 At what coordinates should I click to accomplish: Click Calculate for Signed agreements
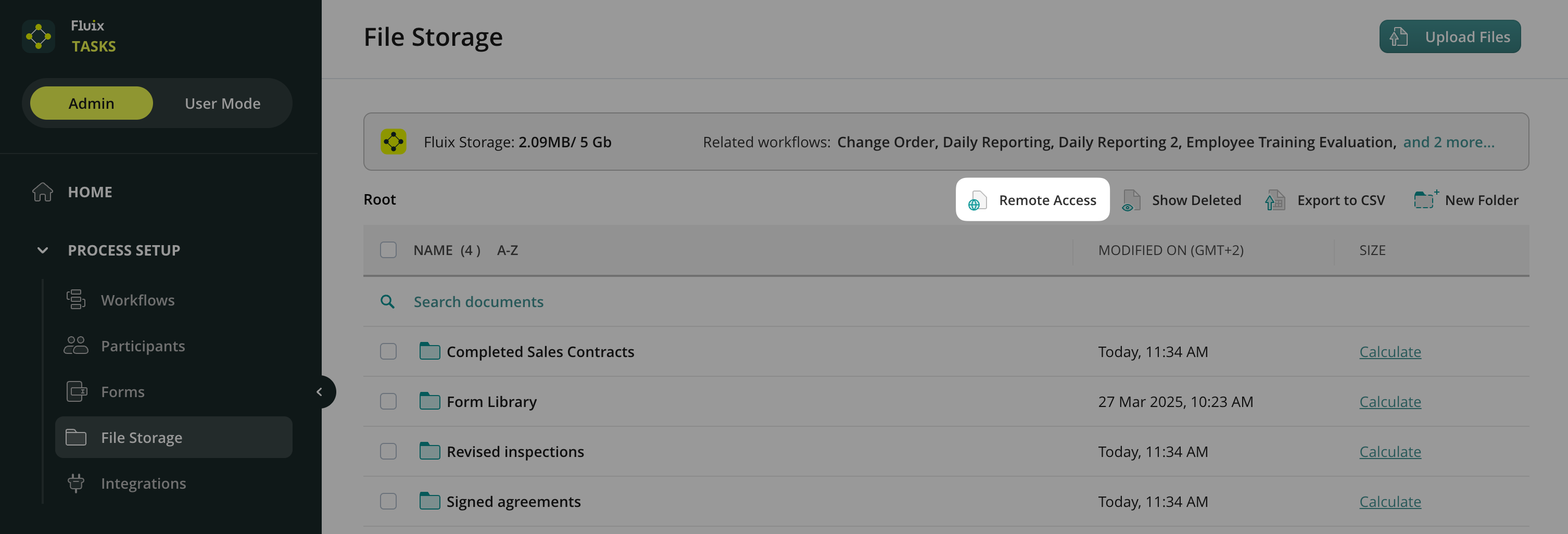pyautogui.click(x=1389, y=501)
